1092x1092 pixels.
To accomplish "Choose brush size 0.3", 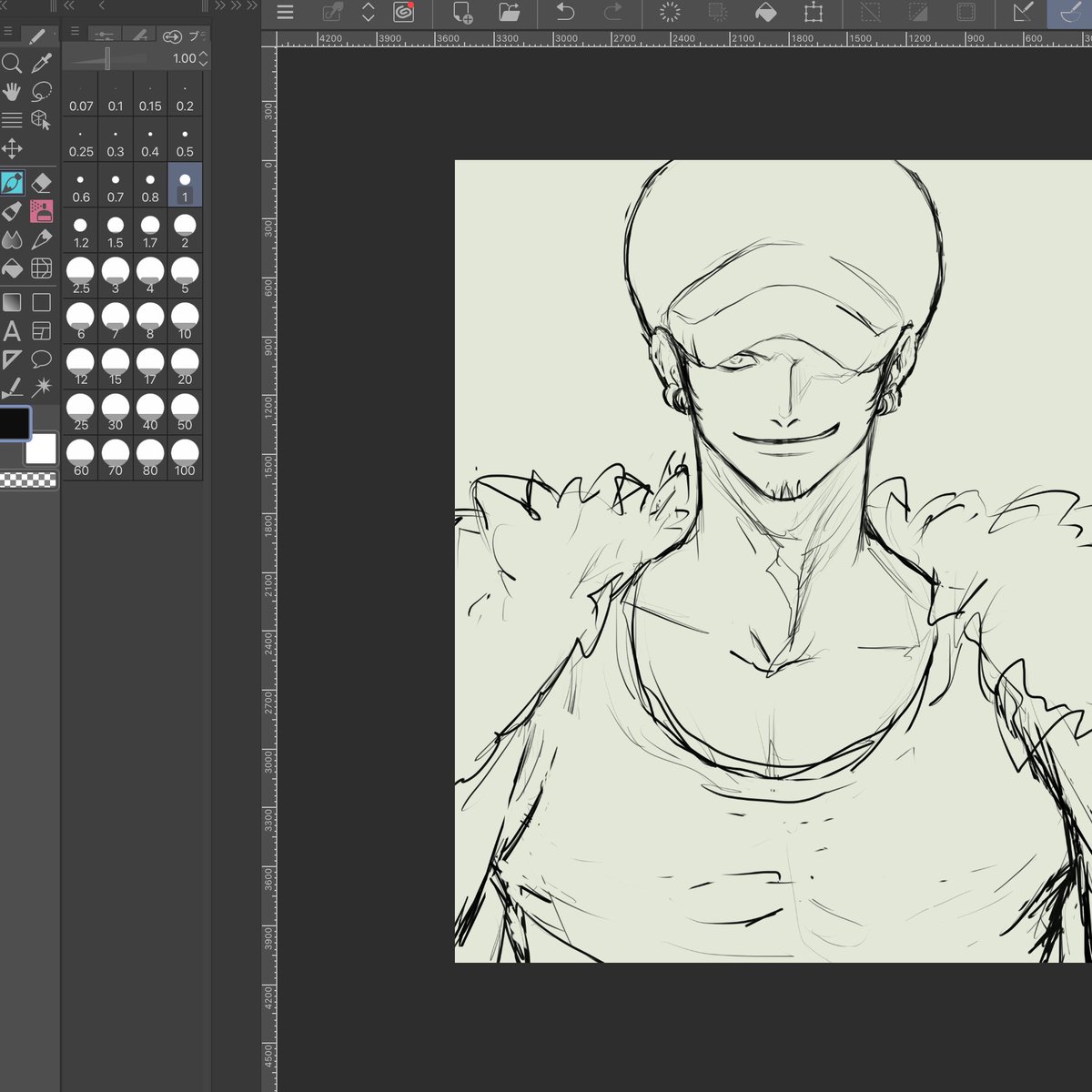I will point(116,140).
